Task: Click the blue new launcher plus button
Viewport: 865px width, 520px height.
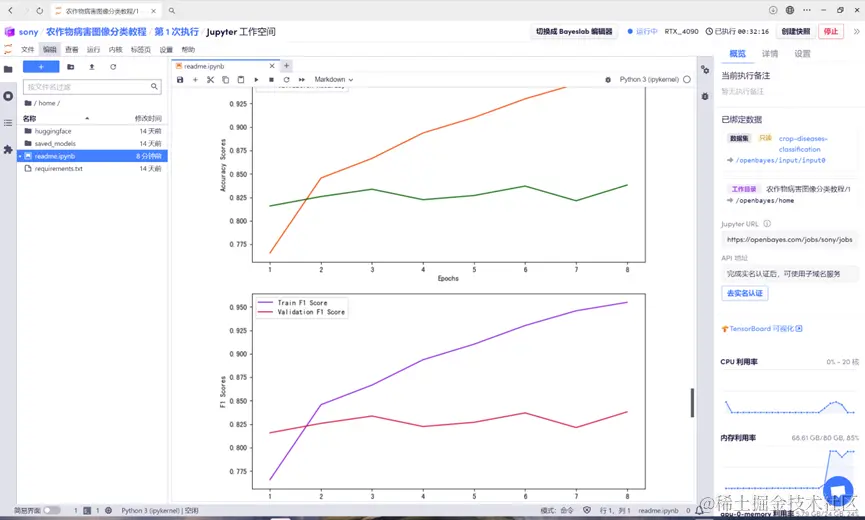Action: (x=41, y=67)
